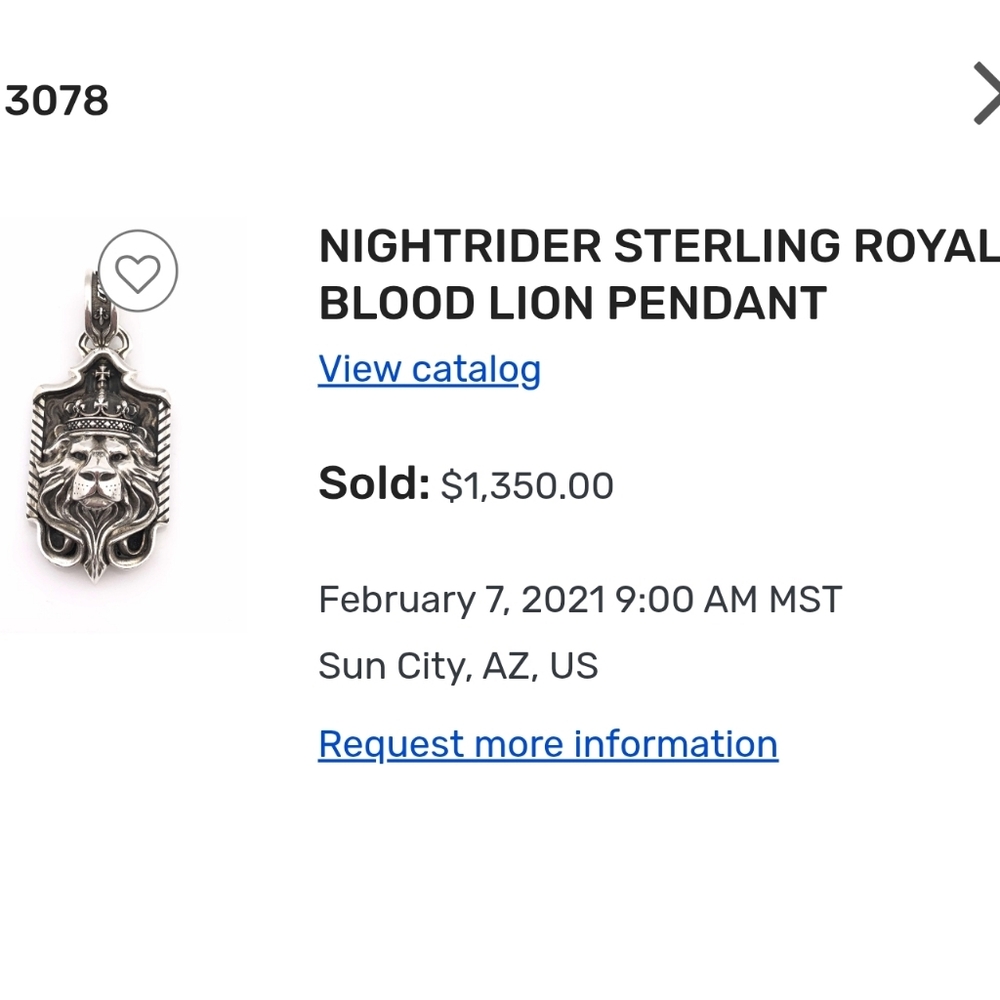Request details about this pendant listing

point(546,743)
